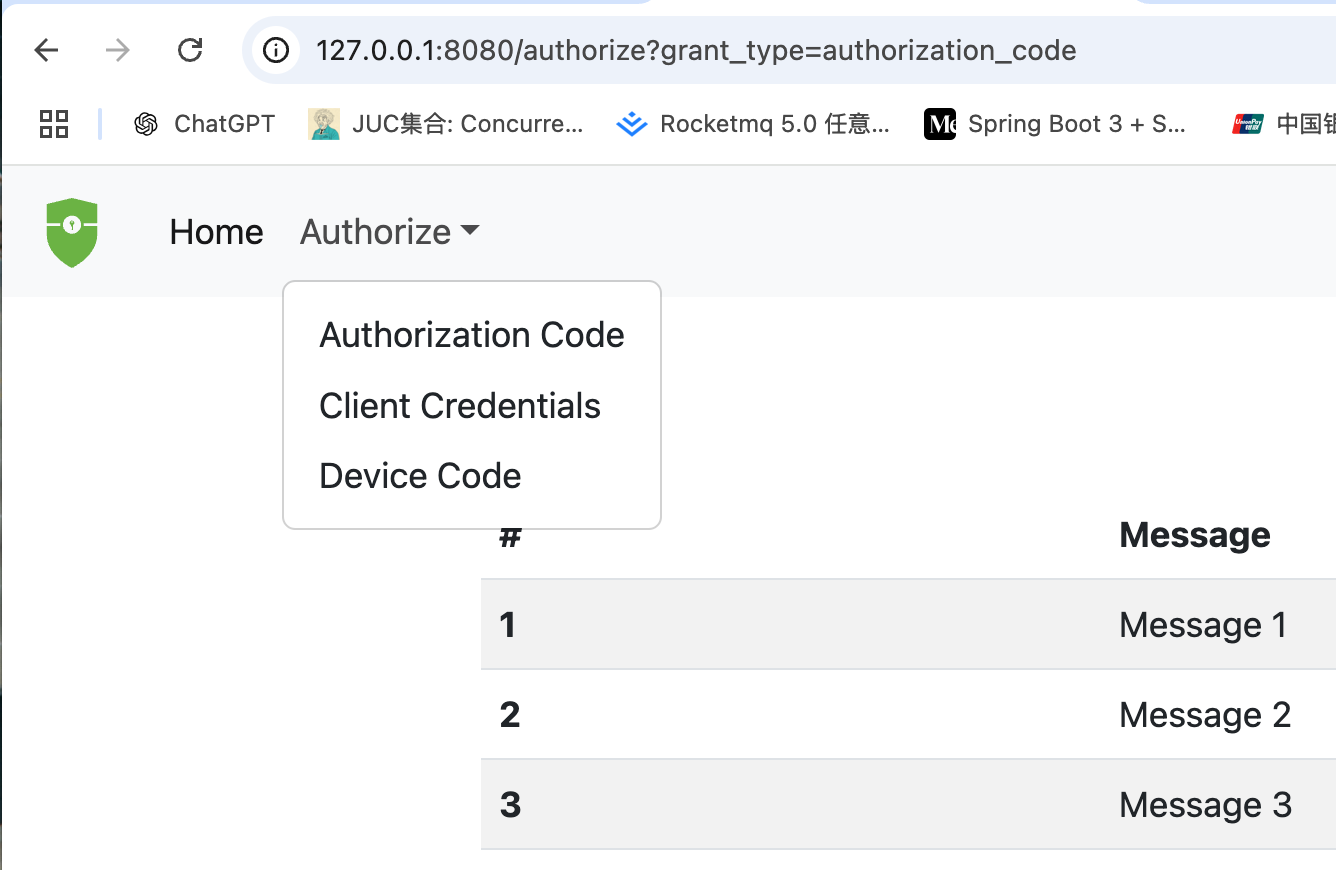Viewport: 1336px width, 870px height.
Task: Select the Message 3 row
Action: coord(900,804)
